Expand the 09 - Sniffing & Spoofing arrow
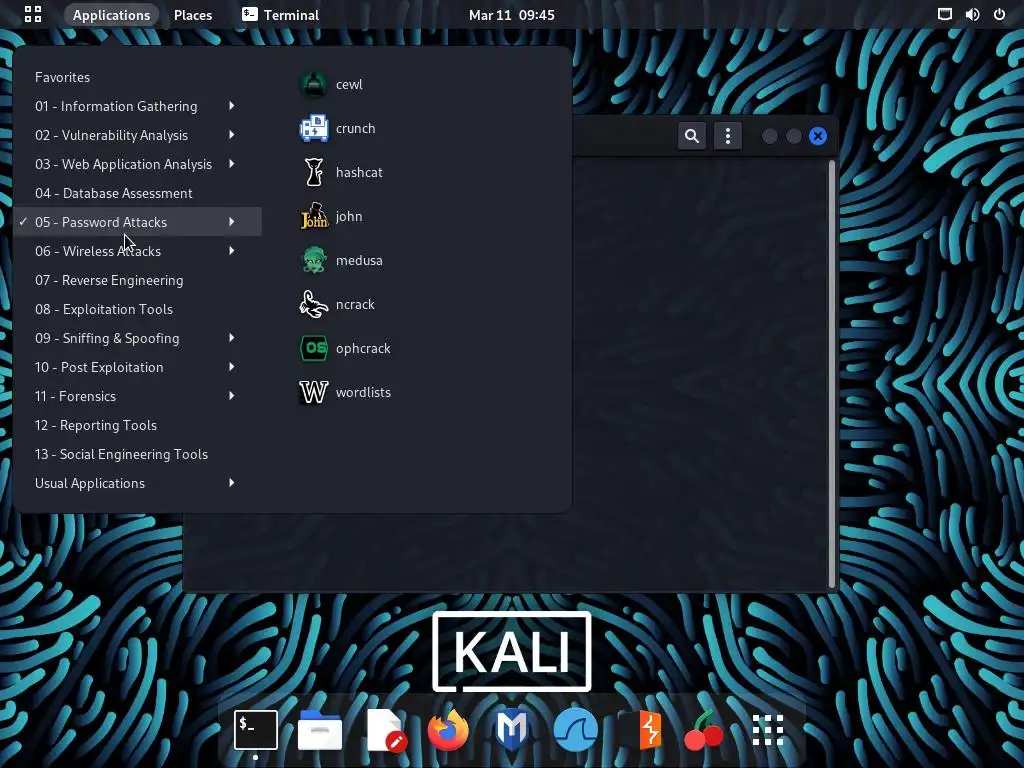This screenshot has height=768, width=1024. pos(232,338)
